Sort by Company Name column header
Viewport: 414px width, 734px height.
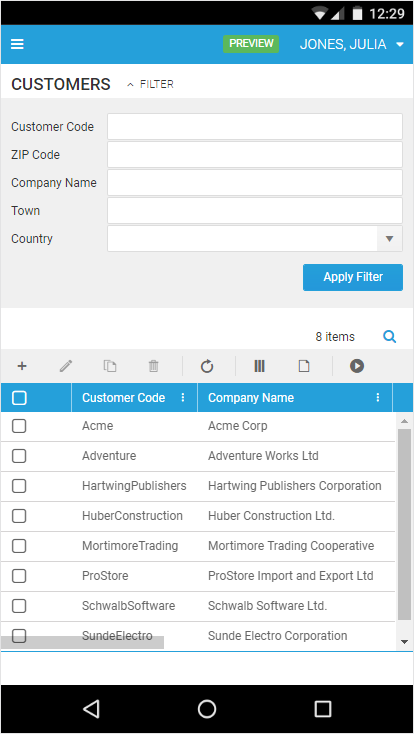(x=251, y=398)
